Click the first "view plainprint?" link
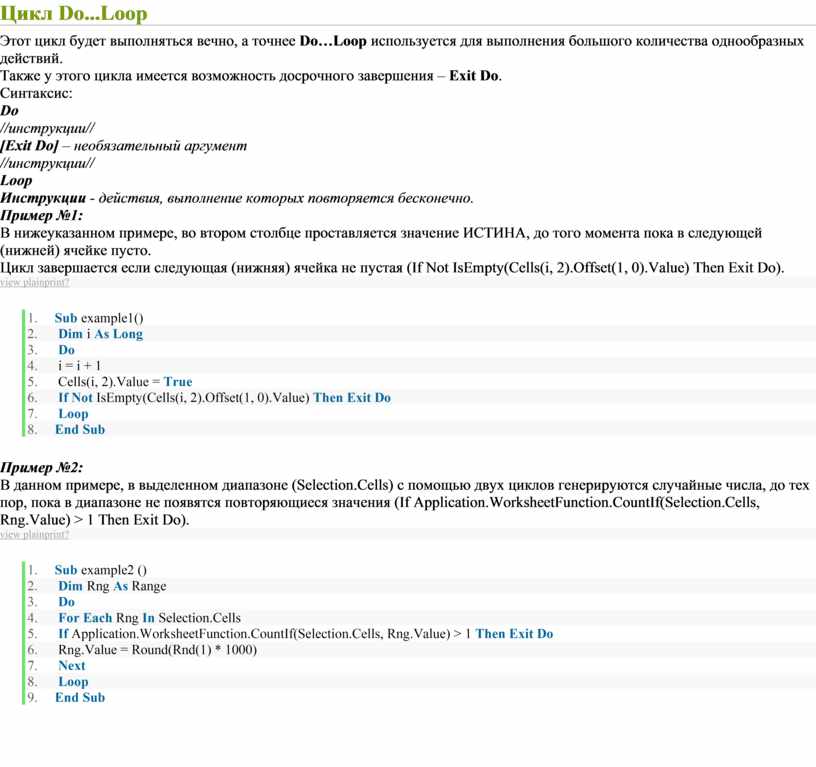The image size is (816, 767). 34,283
